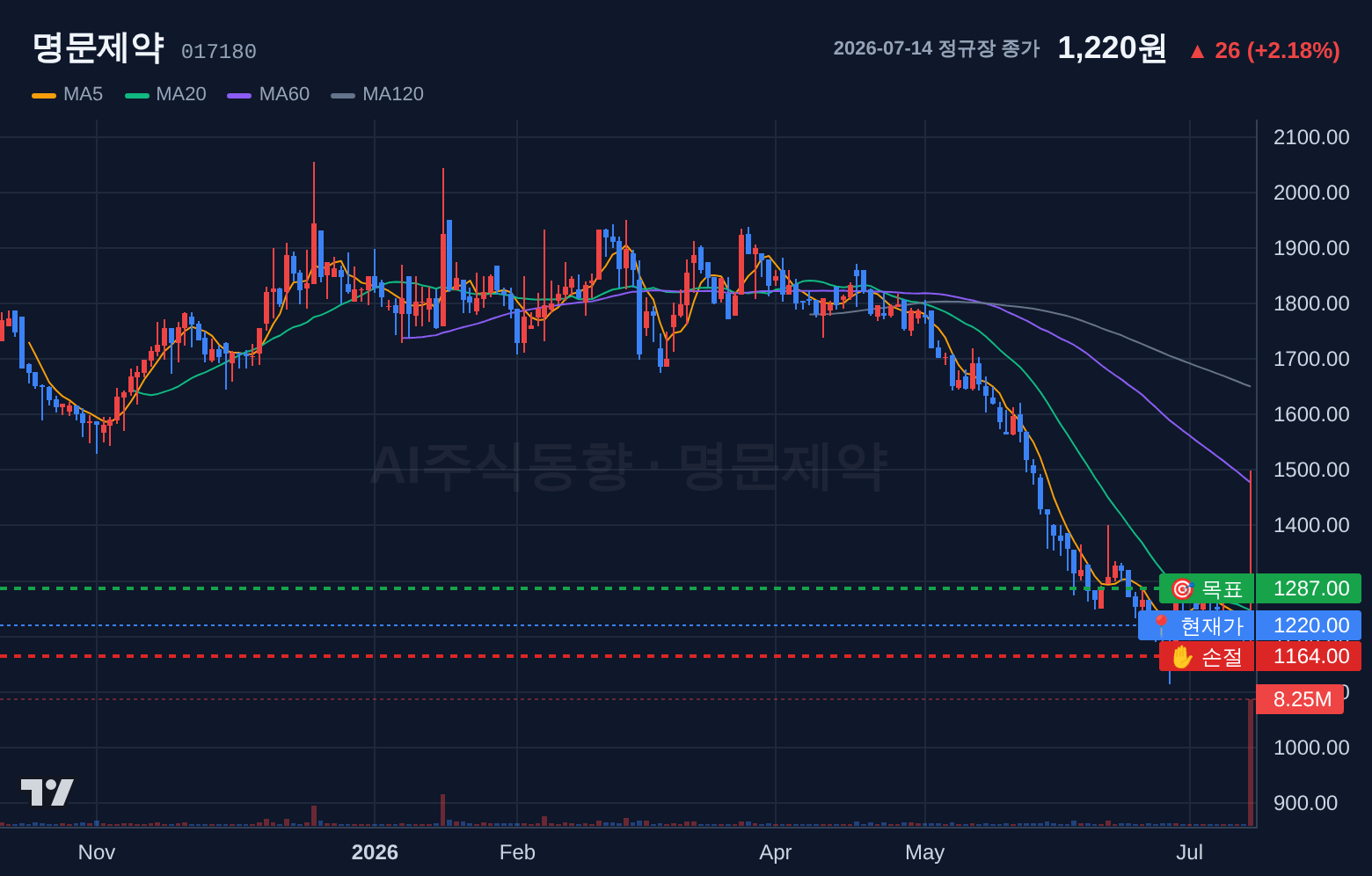Select the MA120 legend label

coord(393,94)
